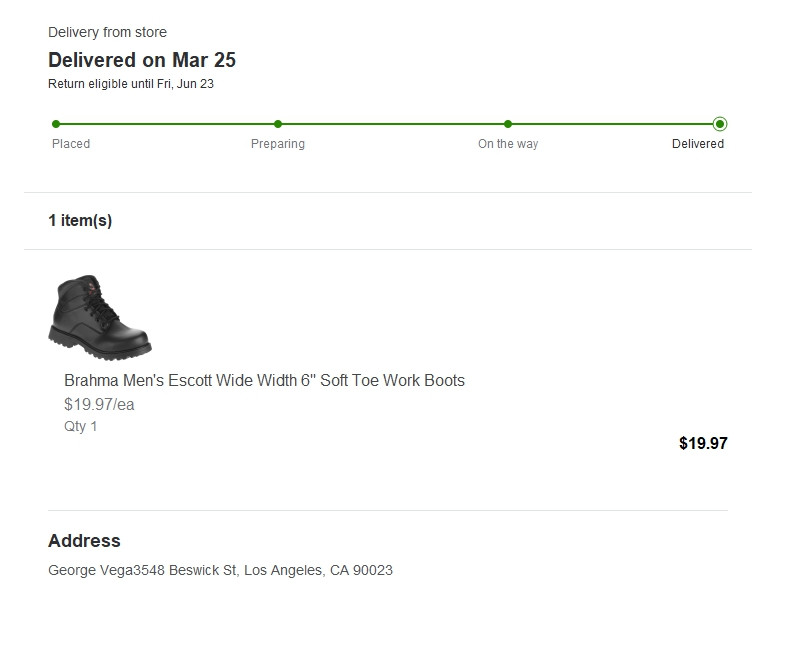
Task: Click the Preparing progress dot
Action: tap(278, 124)
